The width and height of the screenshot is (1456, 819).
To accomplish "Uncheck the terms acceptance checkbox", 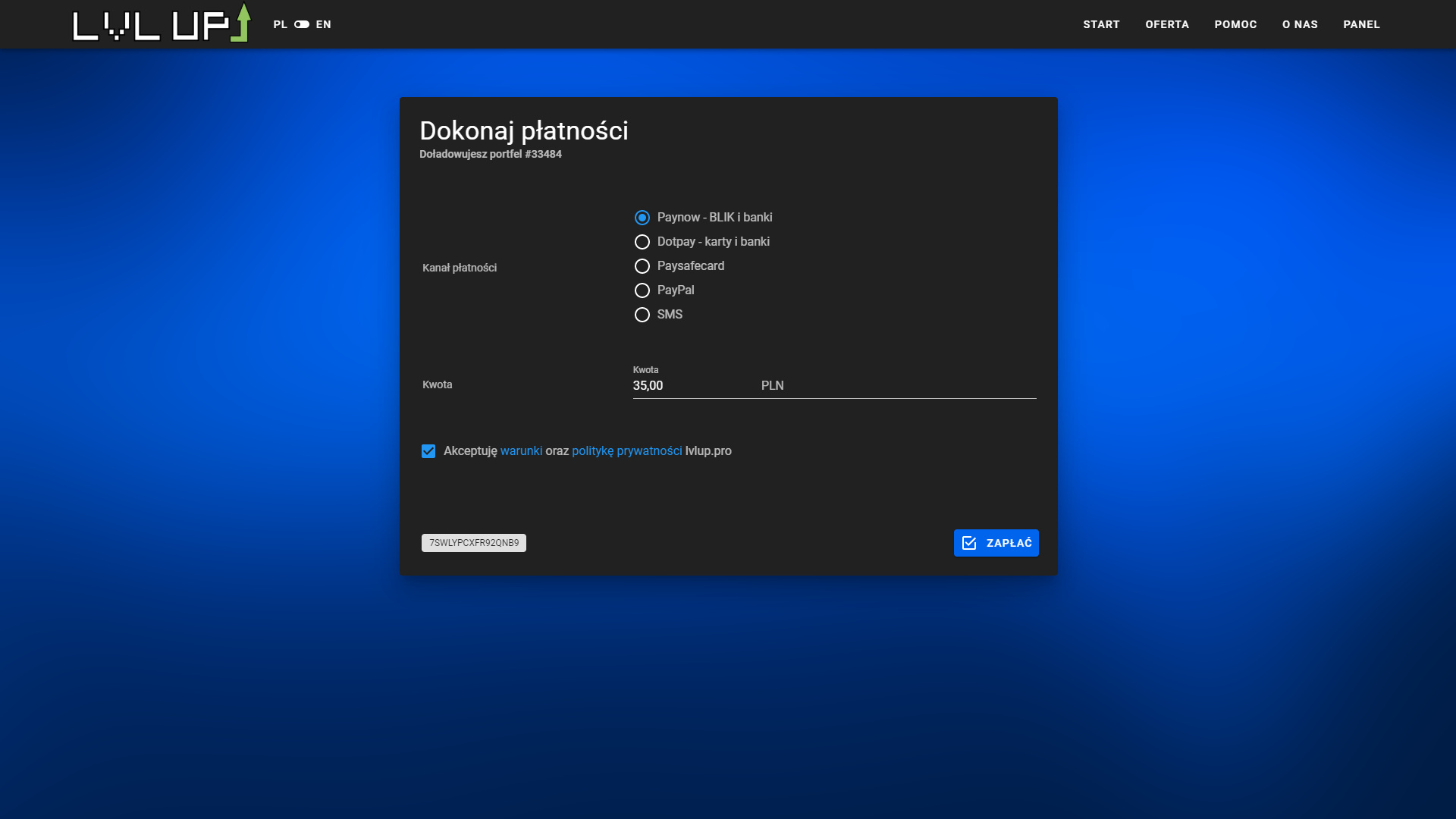I will pos(428,451).
